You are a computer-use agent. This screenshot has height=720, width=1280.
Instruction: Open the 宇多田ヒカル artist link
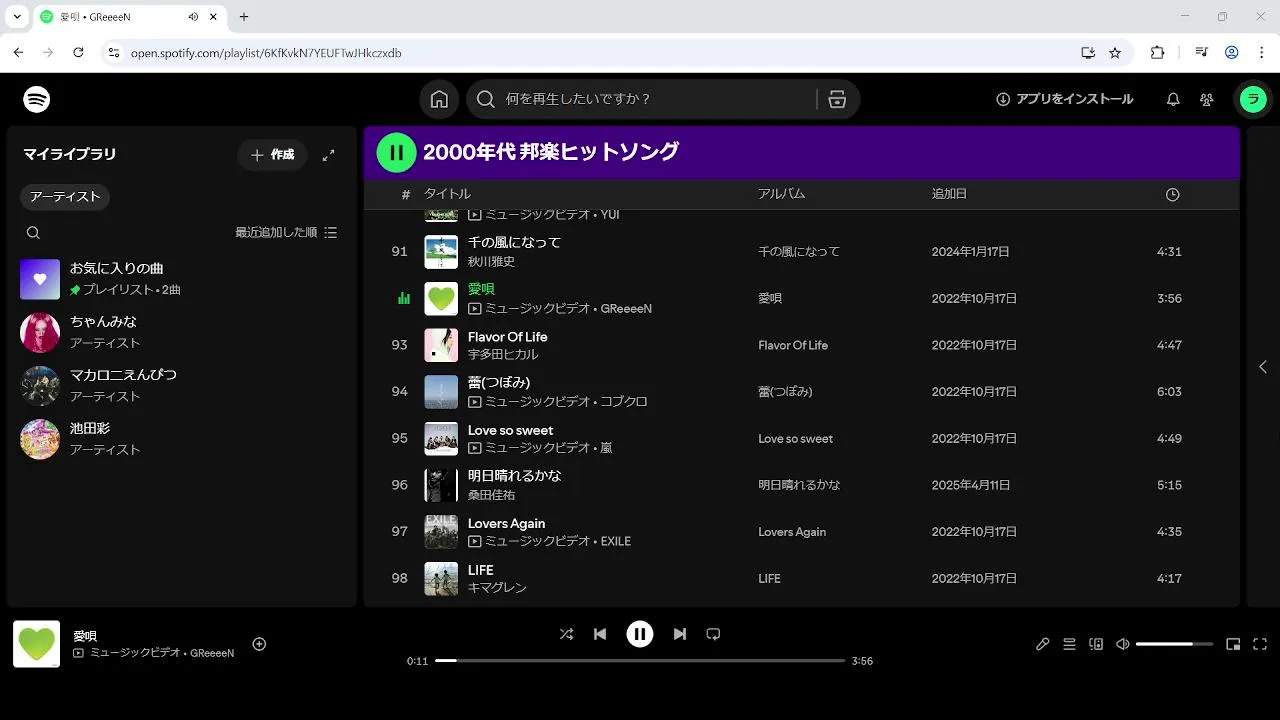503,355
